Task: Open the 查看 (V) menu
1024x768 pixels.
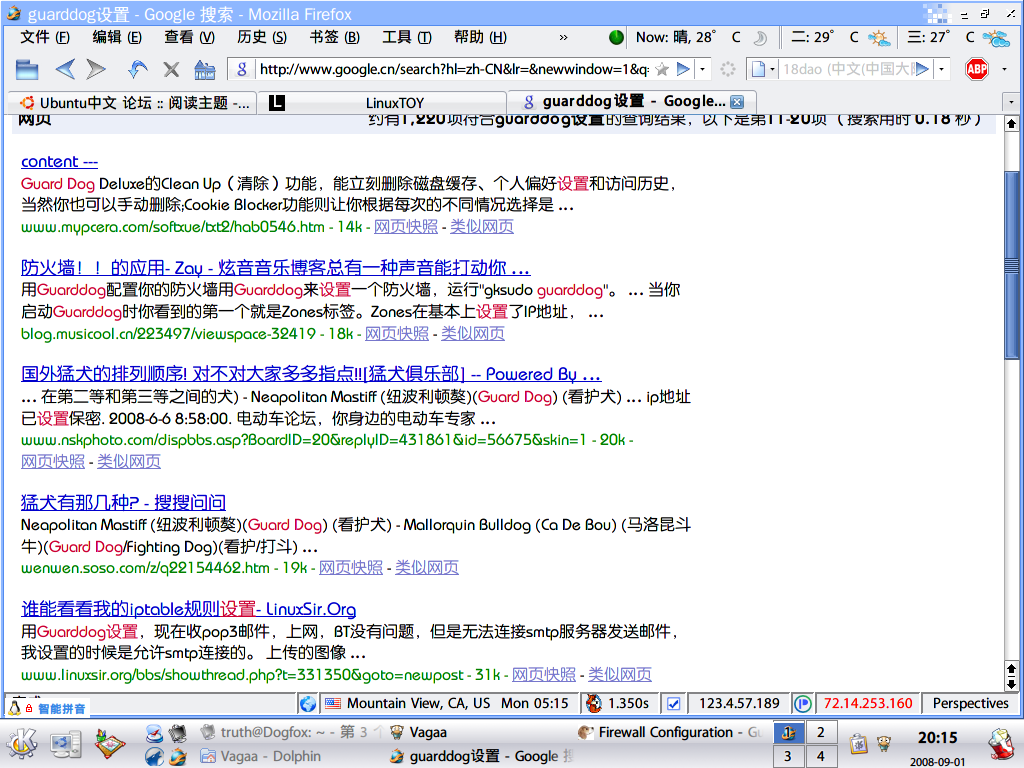Action: [x=189, y=37]
